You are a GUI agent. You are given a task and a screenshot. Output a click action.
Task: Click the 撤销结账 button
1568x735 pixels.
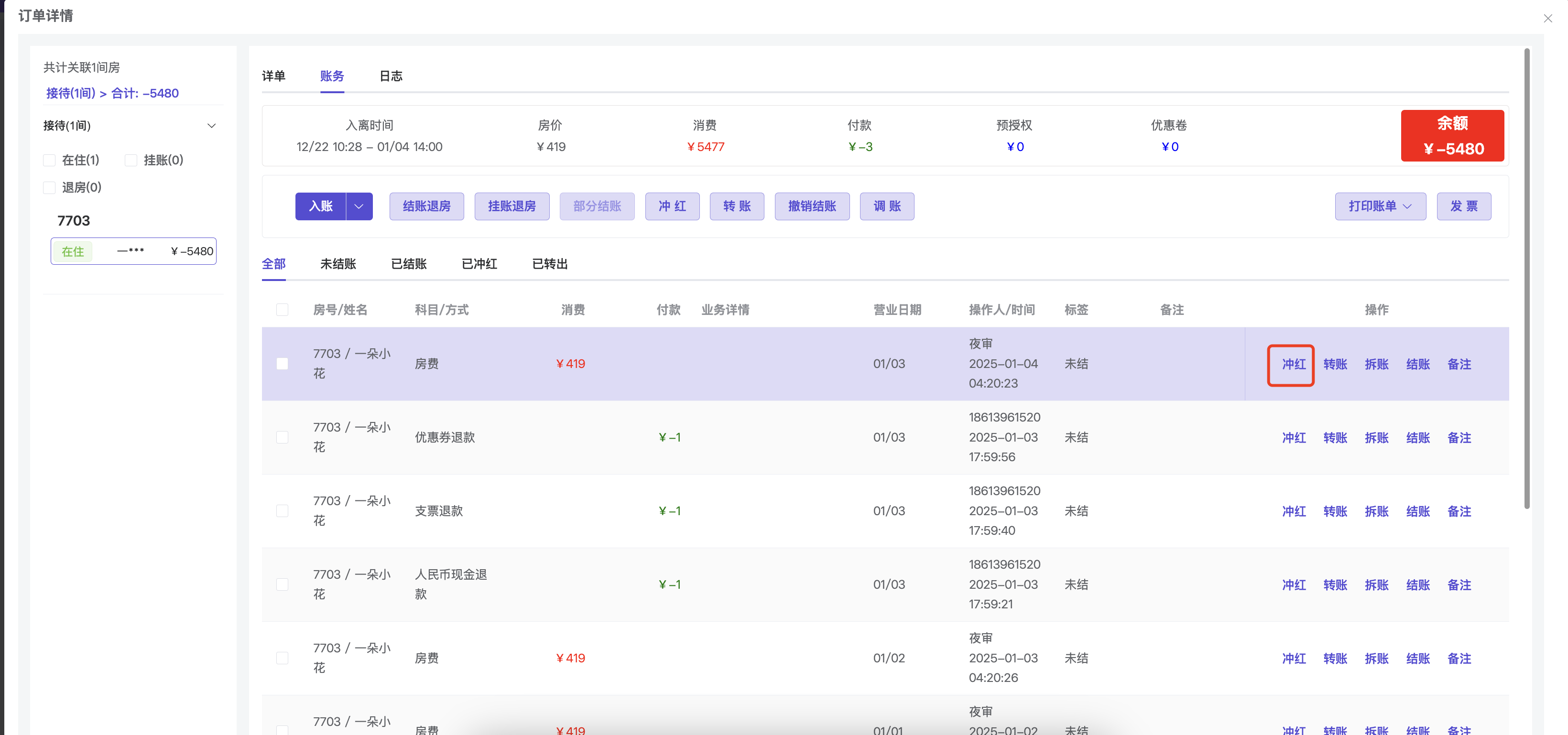coord(812,206)
